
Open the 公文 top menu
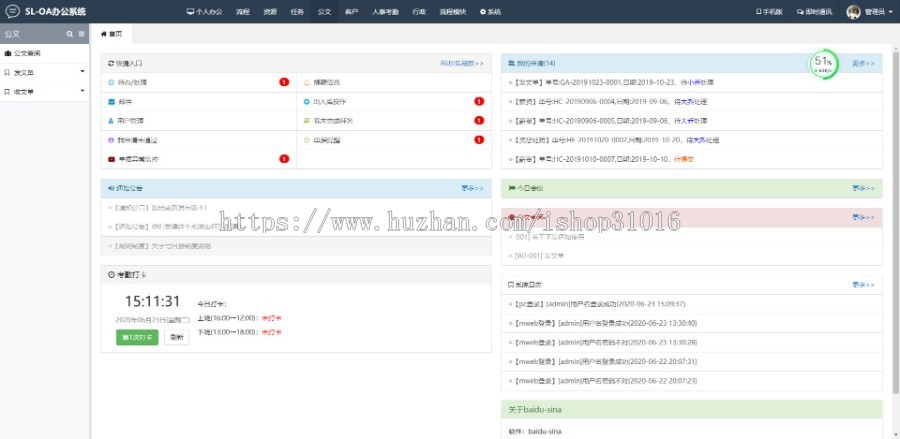pos(324,11)
